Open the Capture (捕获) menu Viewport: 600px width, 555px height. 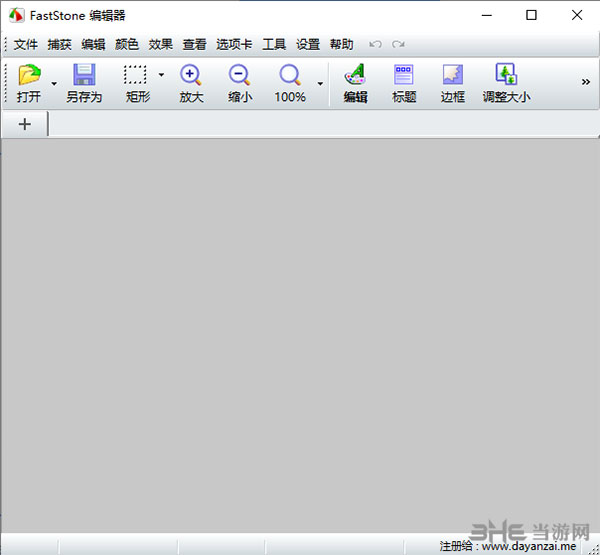tap(59, 44)
